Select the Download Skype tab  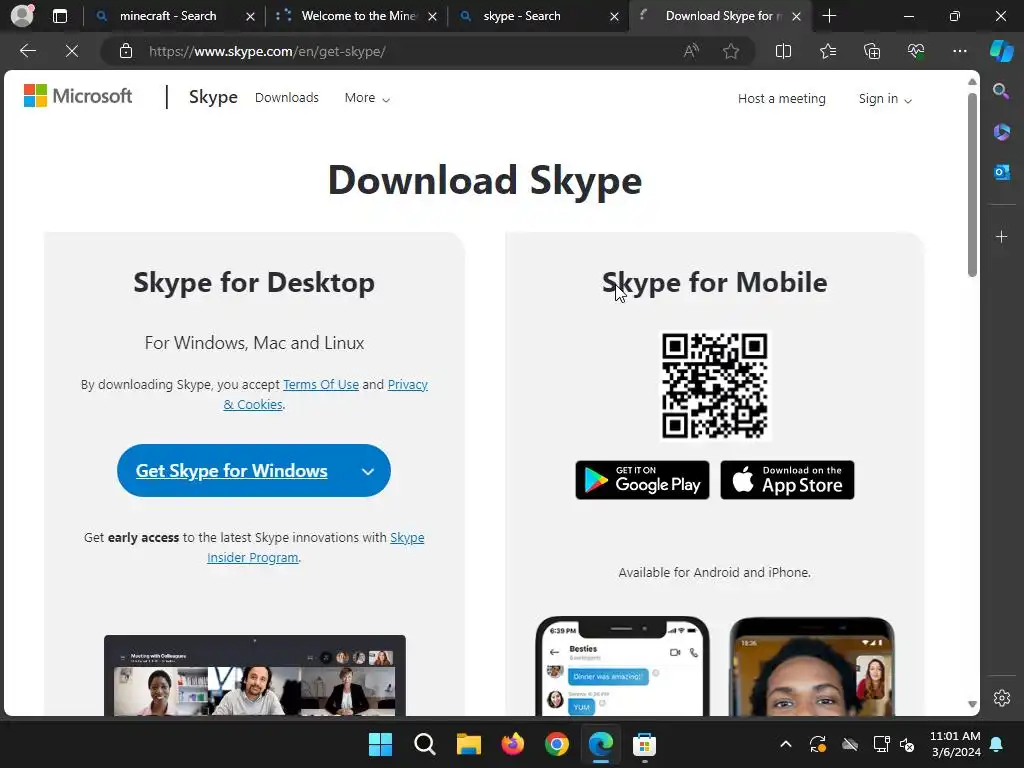pyautogui.click(x=722, y=16)
